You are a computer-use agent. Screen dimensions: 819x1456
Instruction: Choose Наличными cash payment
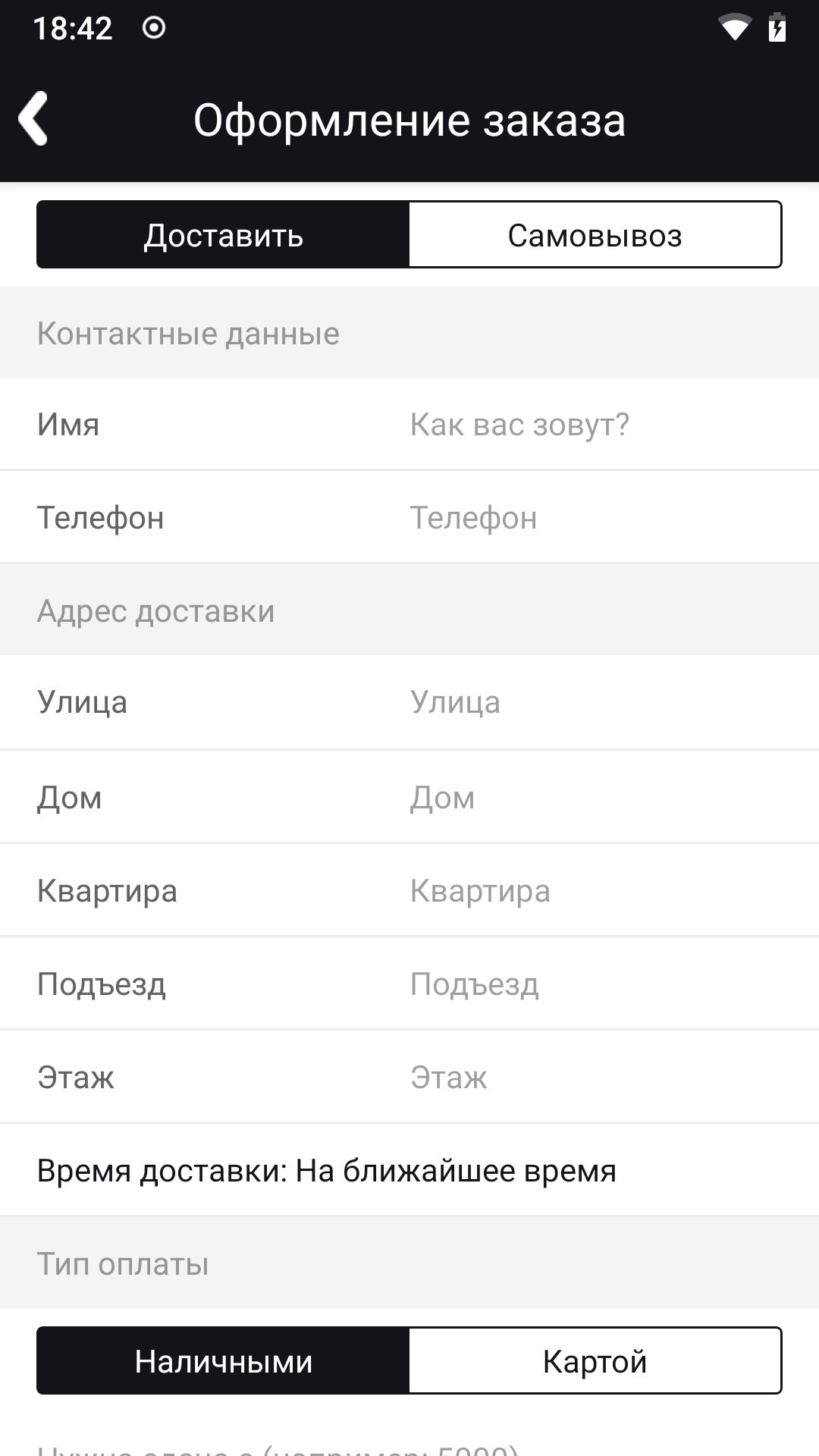(223, 1361)
